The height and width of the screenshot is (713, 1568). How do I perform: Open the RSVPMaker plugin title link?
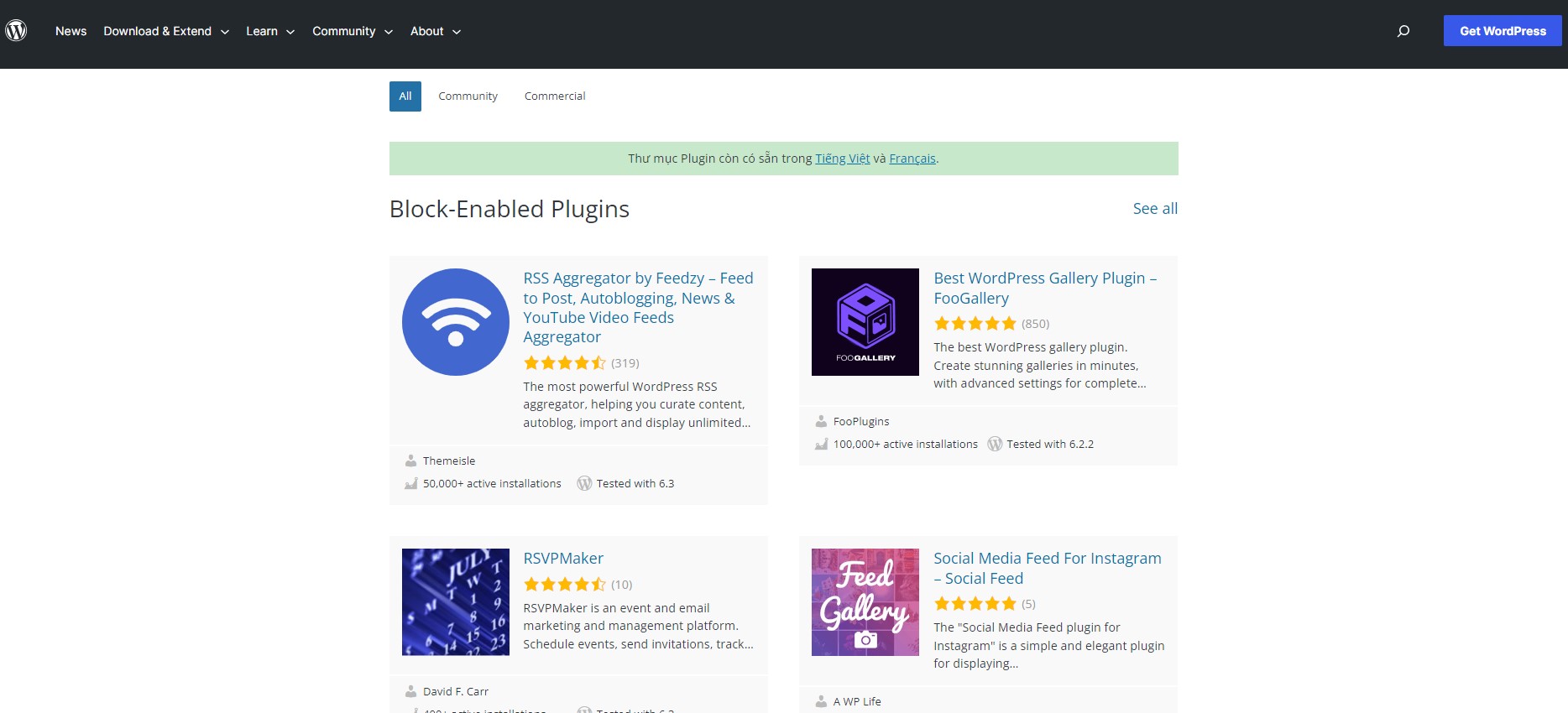click(x=563, y=559)
